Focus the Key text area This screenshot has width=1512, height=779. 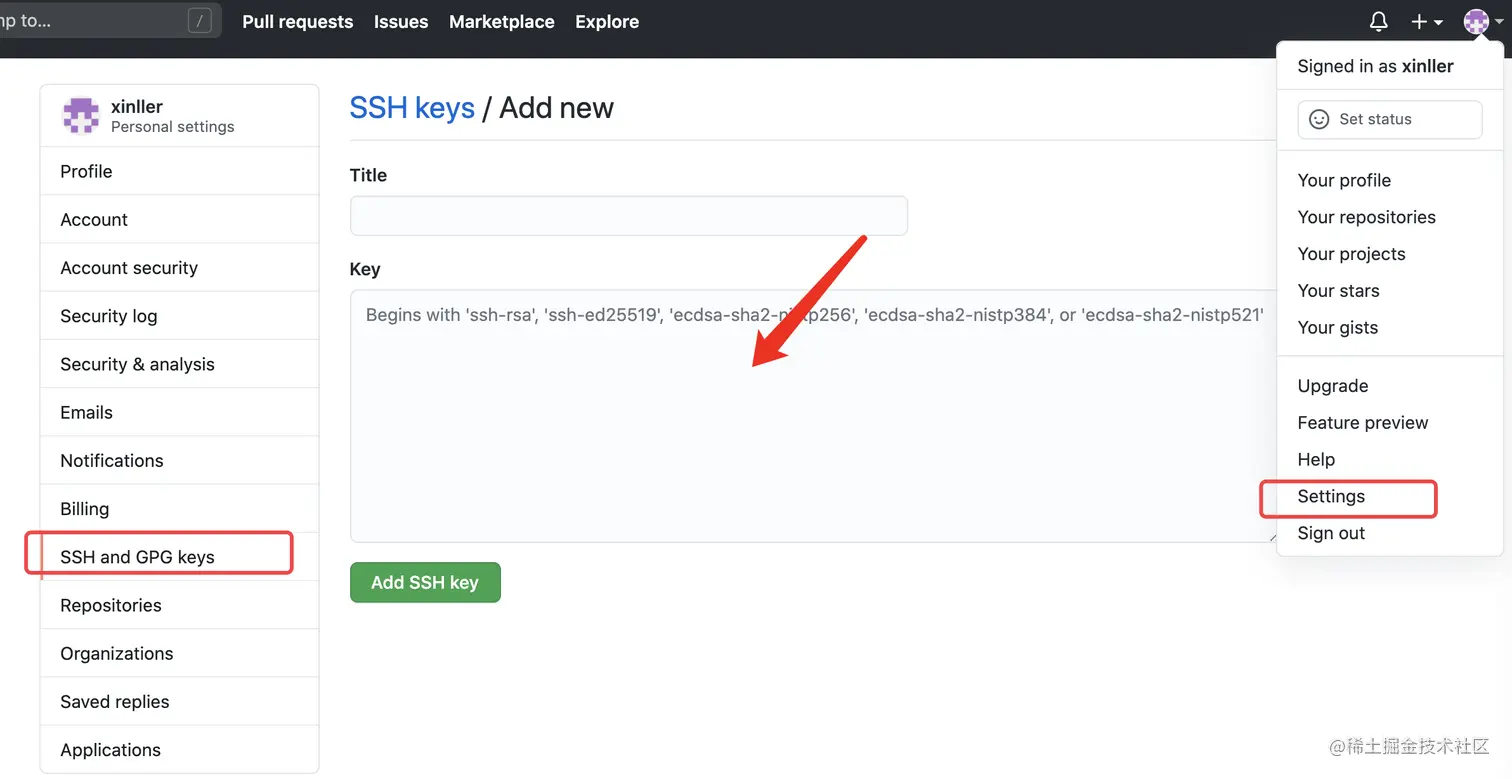pyautogui.click(x=815, y=416)
